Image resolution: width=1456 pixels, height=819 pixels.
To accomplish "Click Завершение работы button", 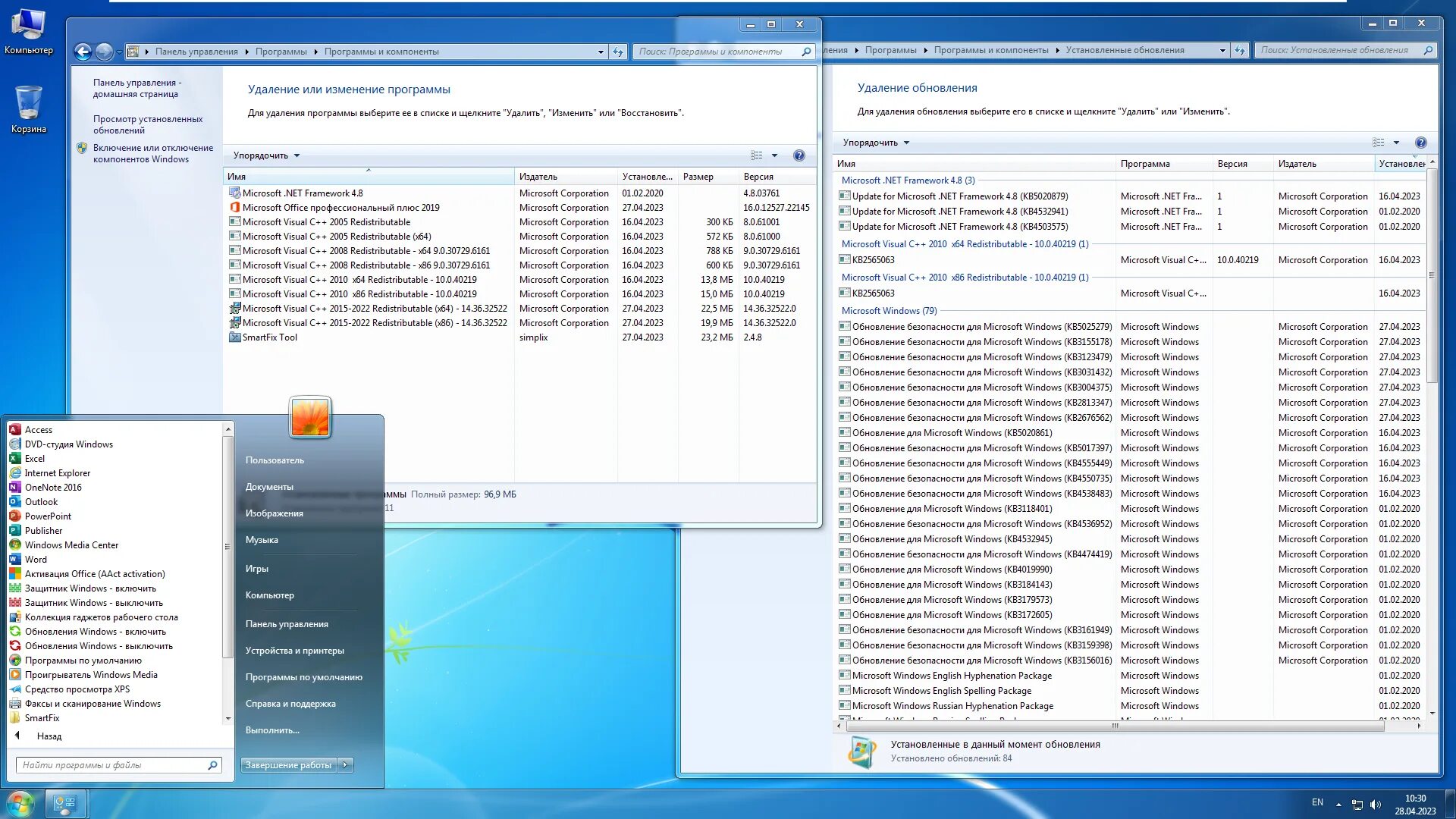I will point(288,765).
